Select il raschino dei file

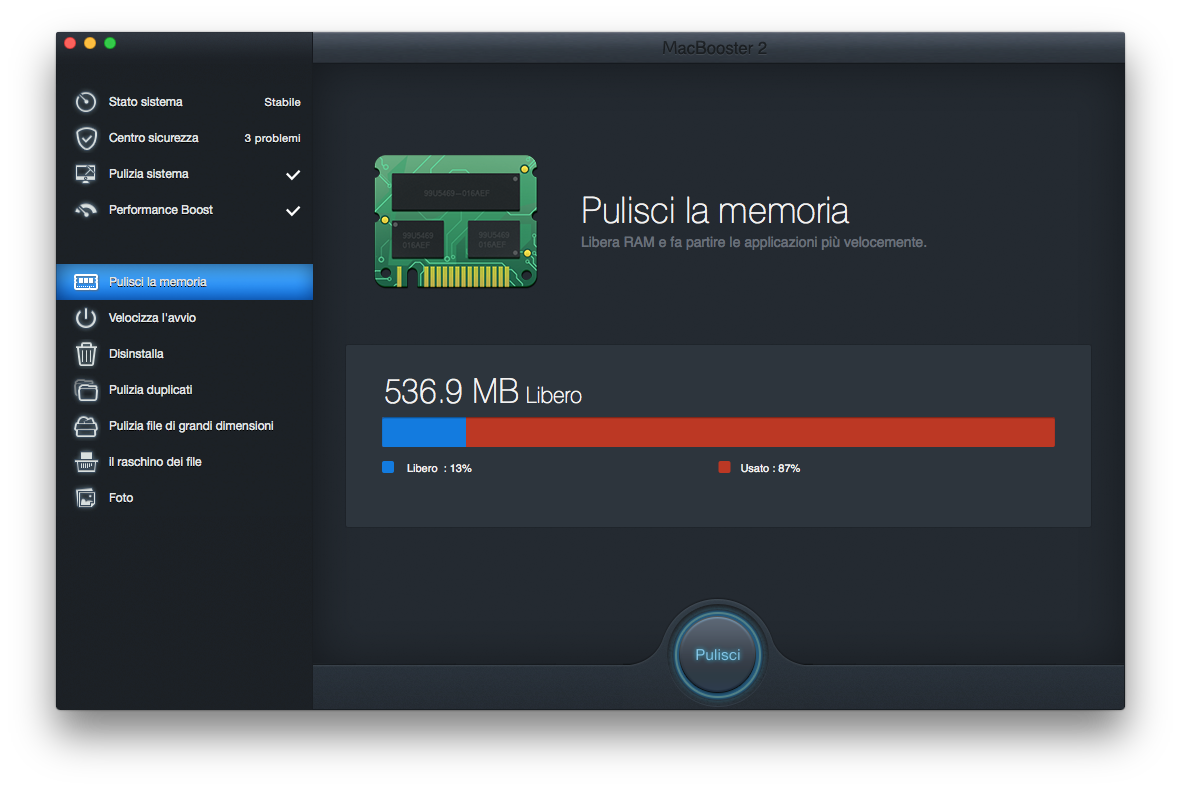(185, 462)
